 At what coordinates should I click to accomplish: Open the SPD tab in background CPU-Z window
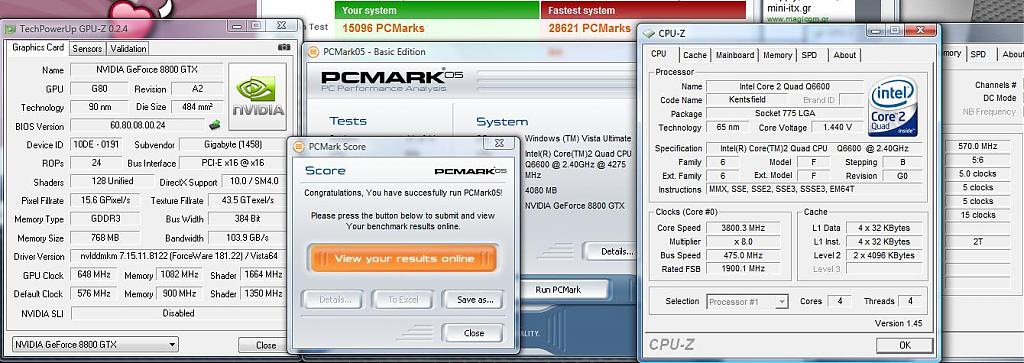pyautogui.click(x=978, y=54)
